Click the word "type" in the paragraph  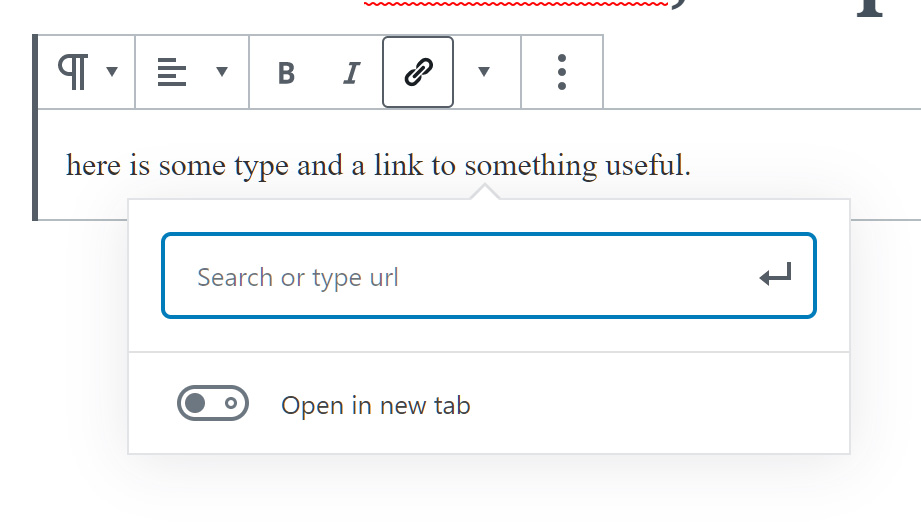pos(262,165)
